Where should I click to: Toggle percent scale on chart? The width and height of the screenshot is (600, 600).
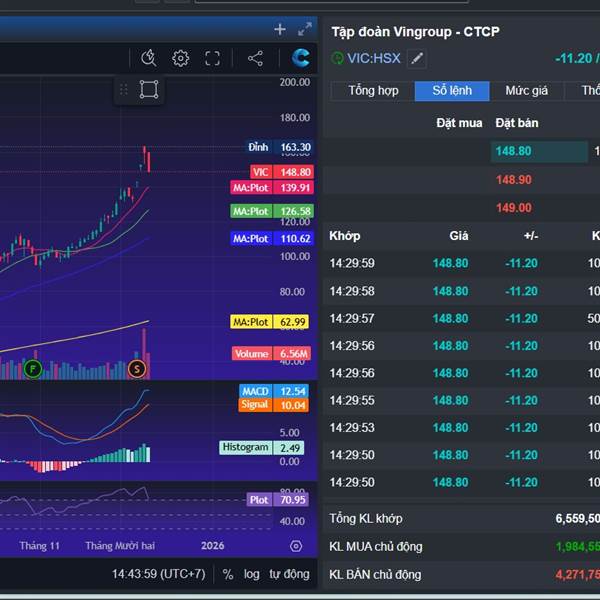click(x=228, y=574)
